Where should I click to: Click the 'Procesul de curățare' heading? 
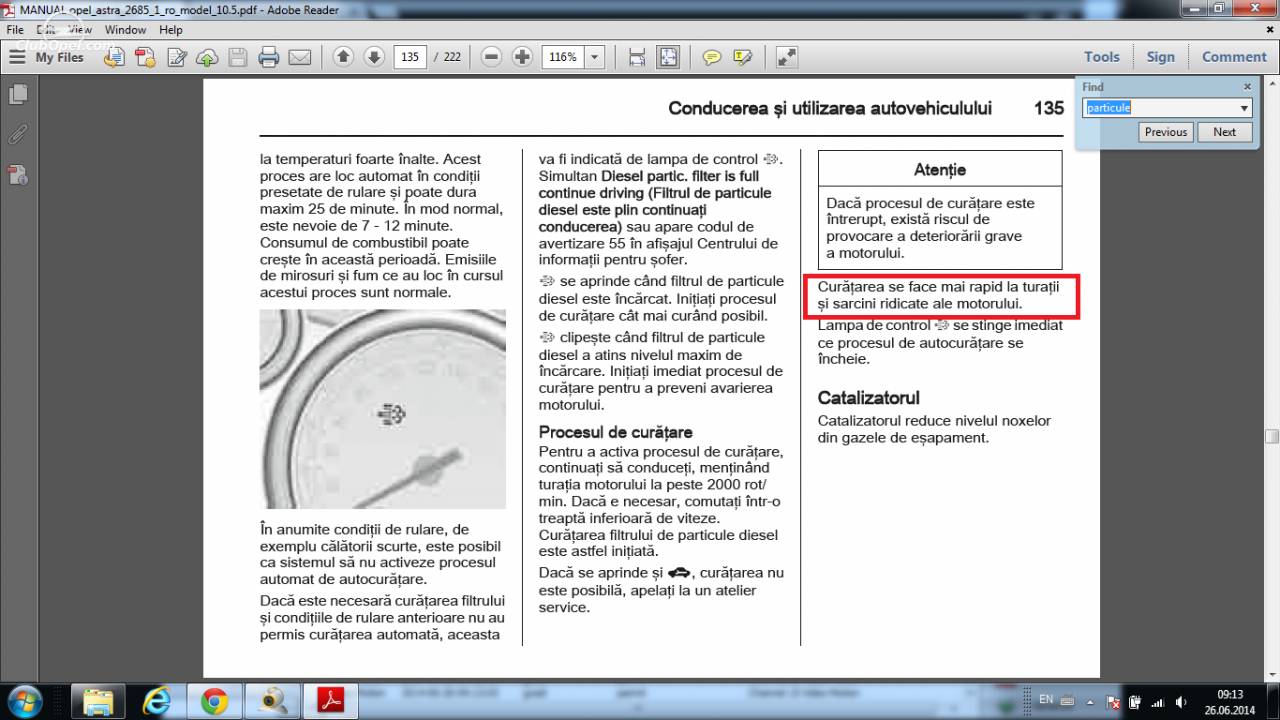tap(616, 432)
